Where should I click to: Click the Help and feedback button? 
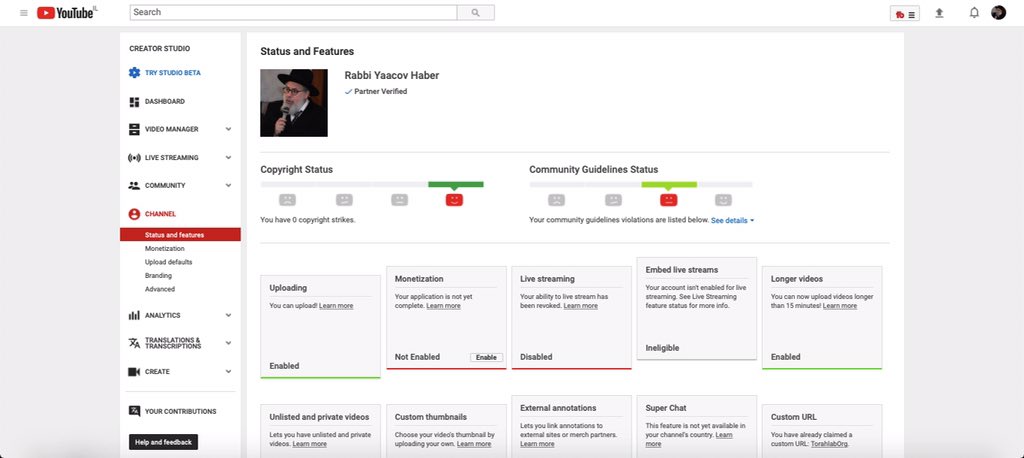[x=163, y=442]
